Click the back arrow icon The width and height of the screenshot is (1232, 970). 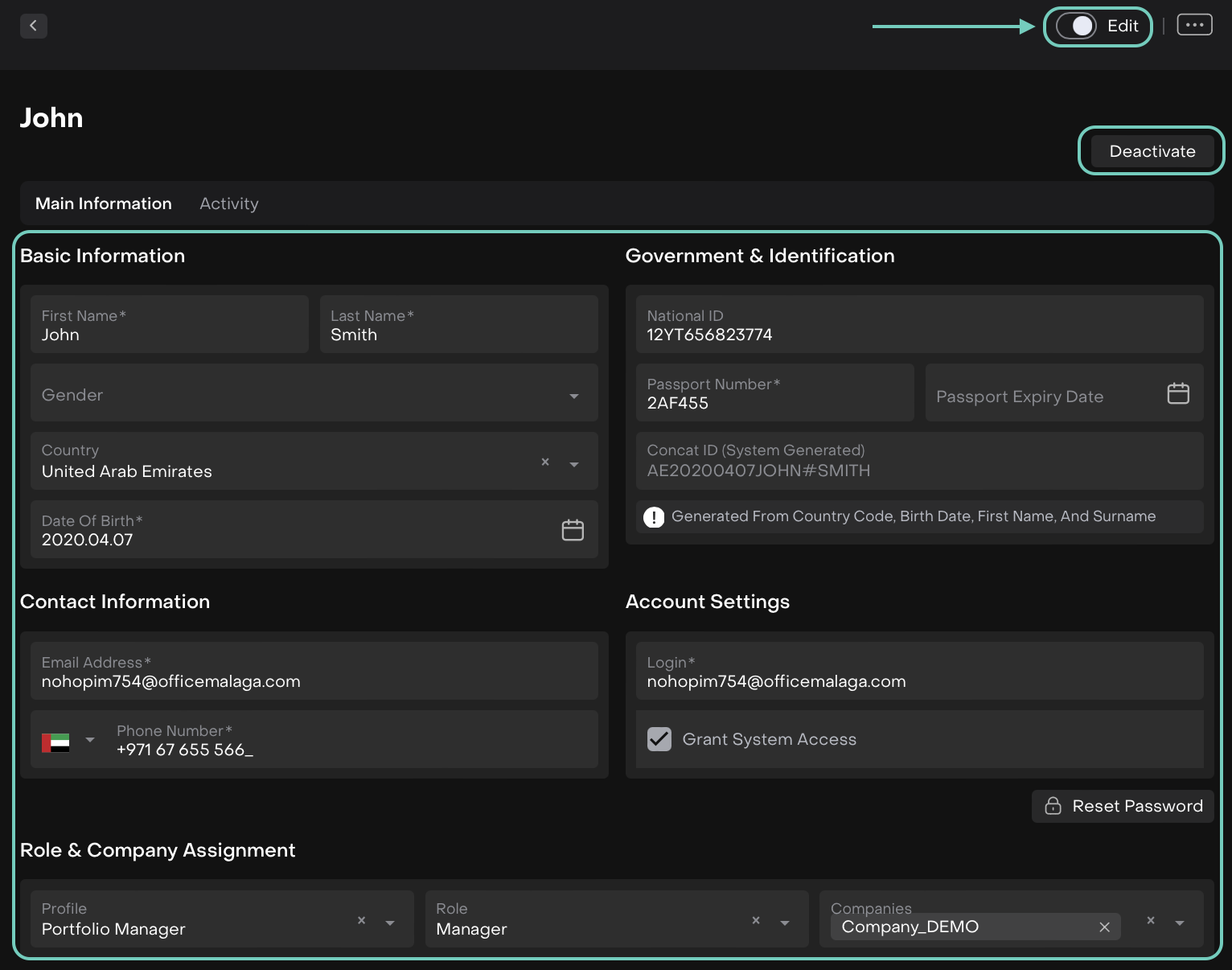click(x=33, y=26)
